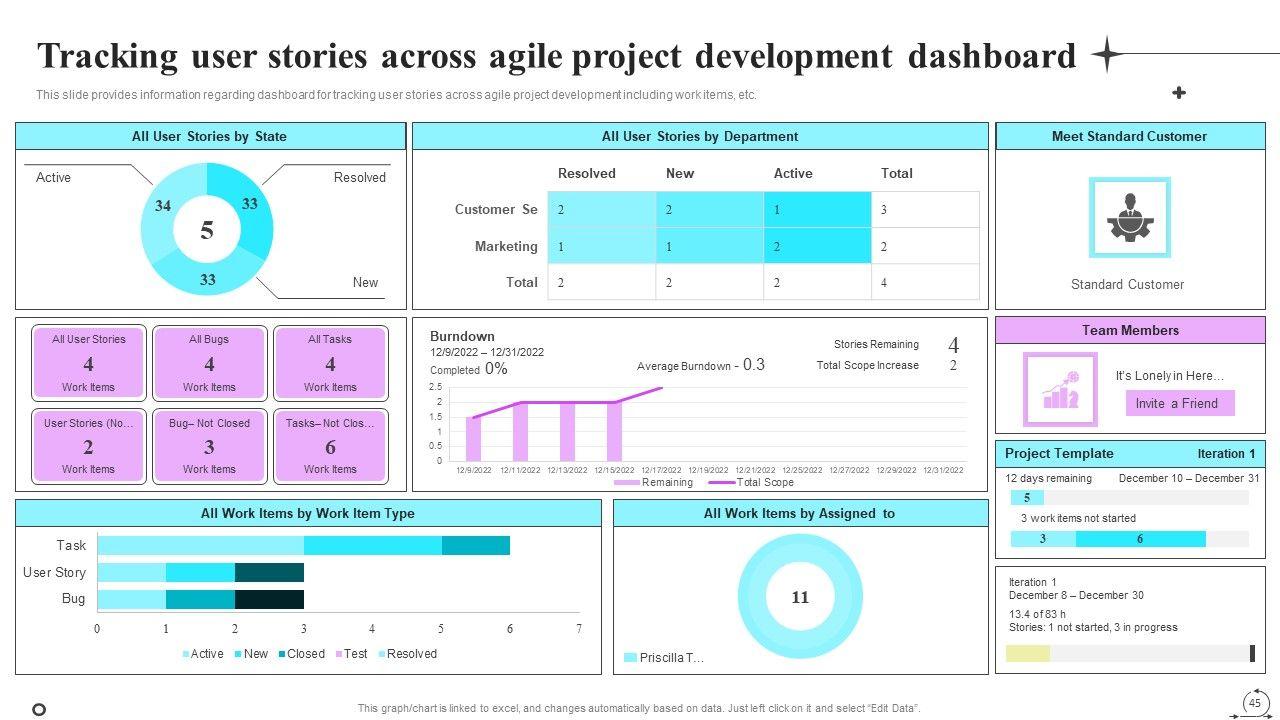Select the All Tasks work items tile
The height and width of the screenshot is (720, 1280).
(x=330, y=363)
